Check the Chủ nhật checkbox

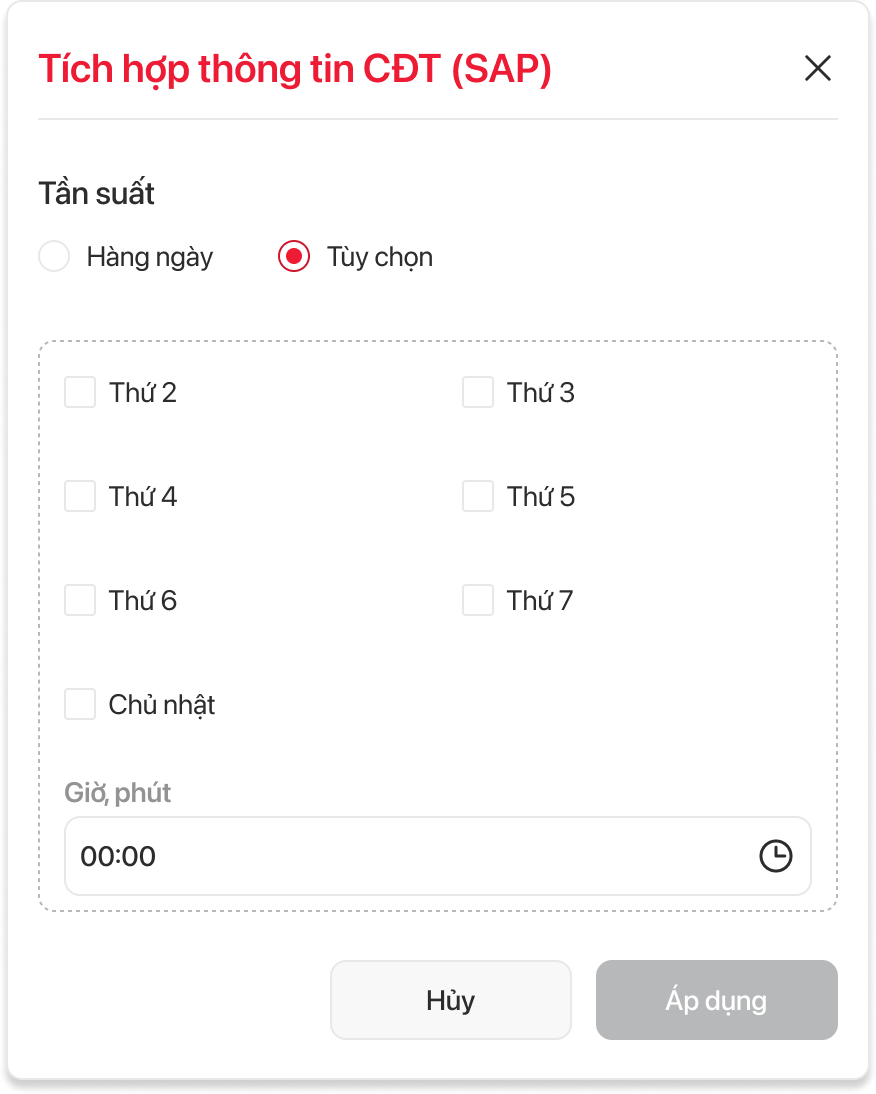(x=80, y=704)
